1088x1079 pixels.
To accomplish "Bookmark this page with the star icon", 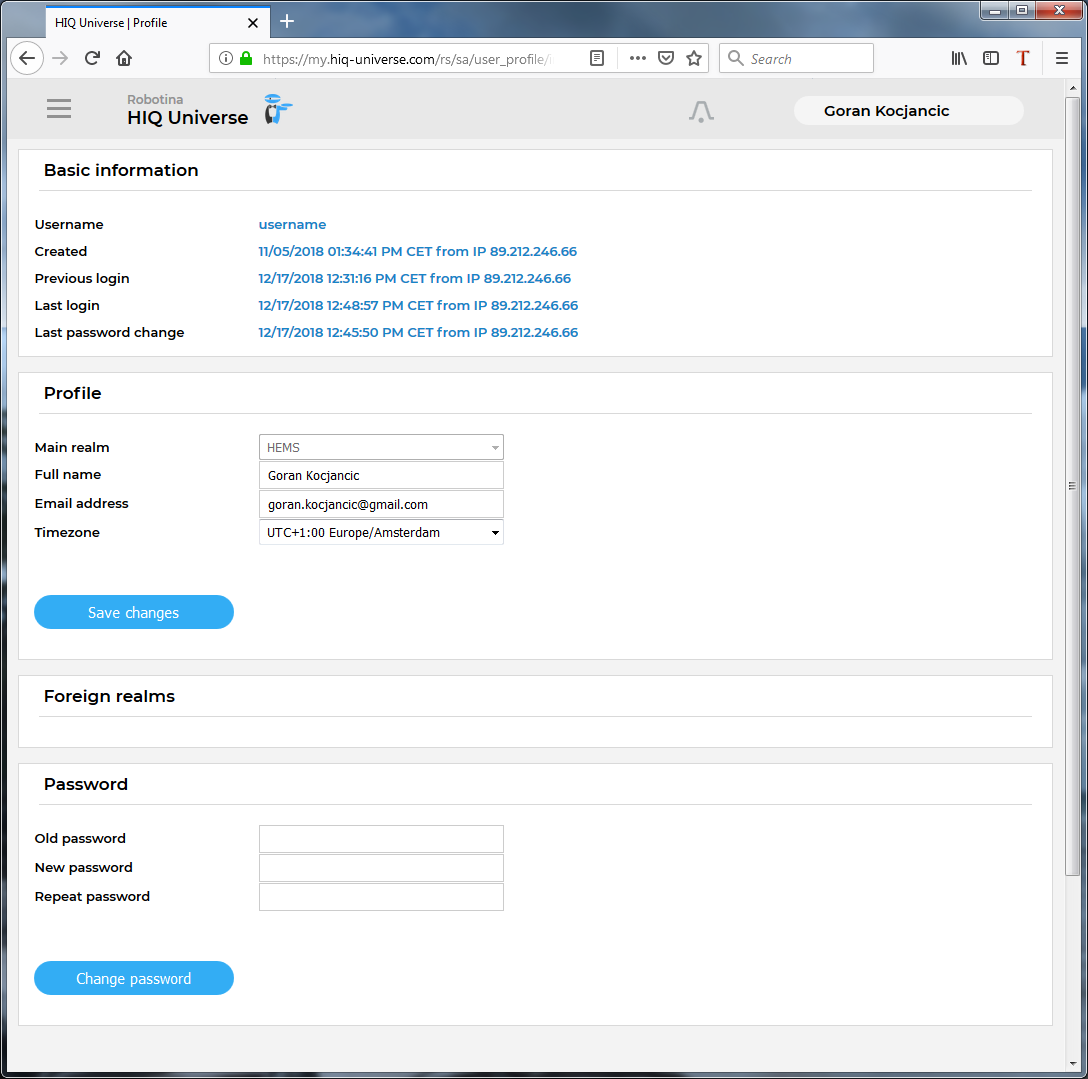I will (694, 59).
